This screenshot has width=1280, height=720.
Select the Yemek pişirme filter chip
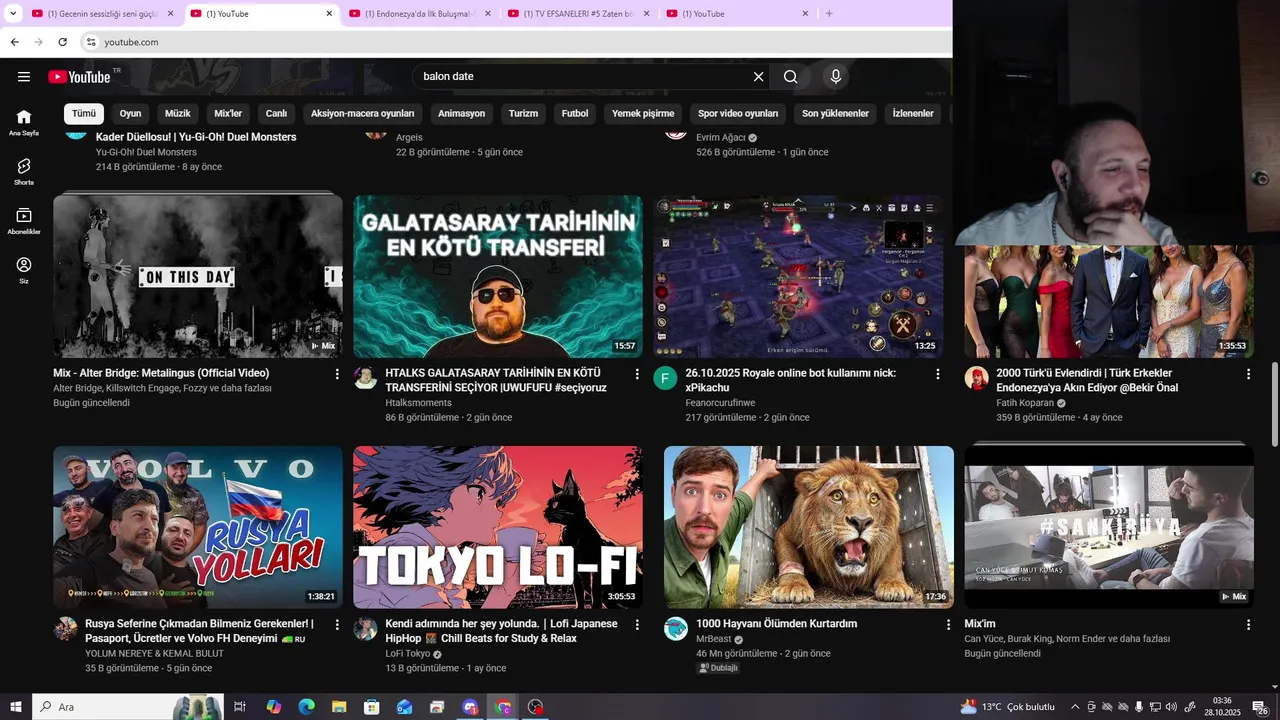coord(643,114)
